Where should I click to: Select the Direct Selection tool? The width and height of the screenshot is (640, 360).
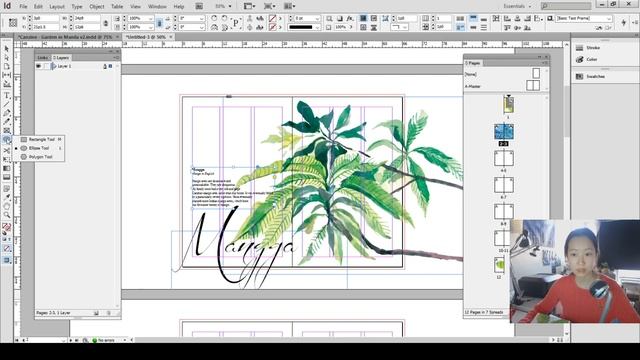(7, 58)
